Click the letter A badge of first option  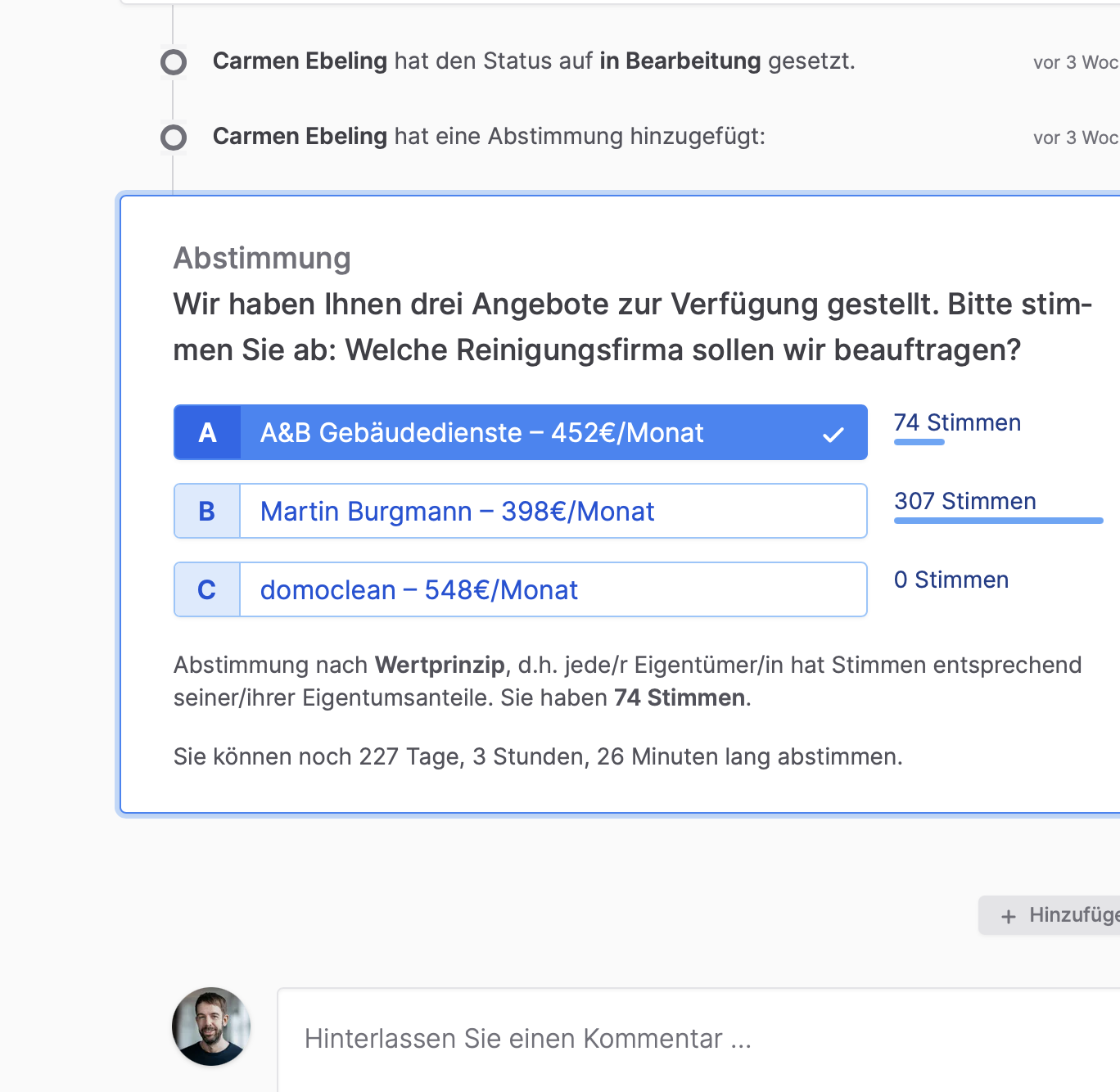[207, 433]
